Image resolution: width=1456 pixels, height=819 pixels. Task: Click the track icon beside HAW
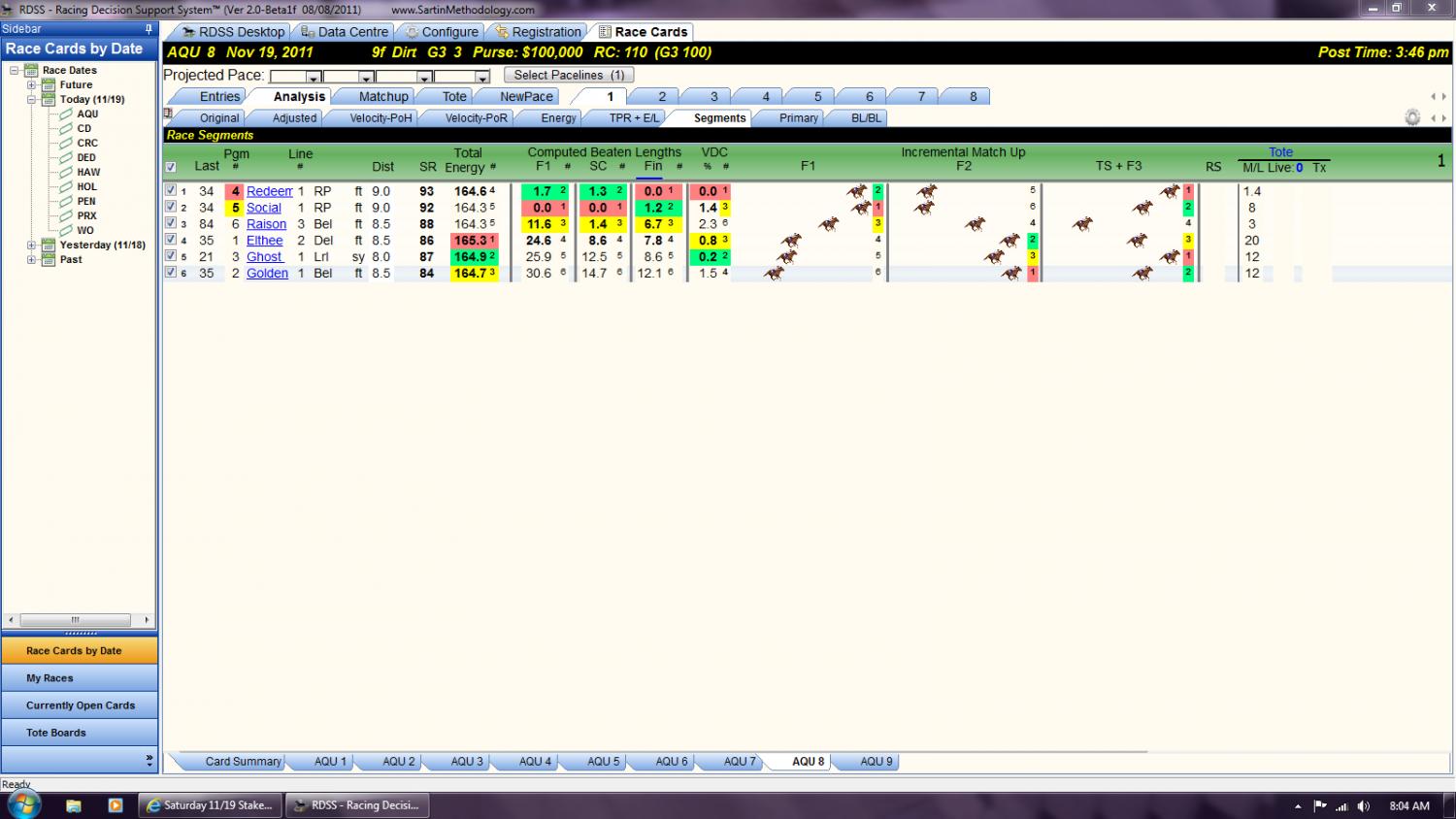(x=66, y=172)
